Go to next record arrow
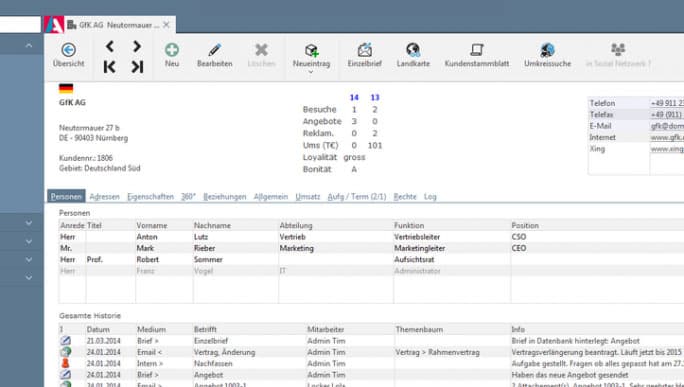 [137, 46]
